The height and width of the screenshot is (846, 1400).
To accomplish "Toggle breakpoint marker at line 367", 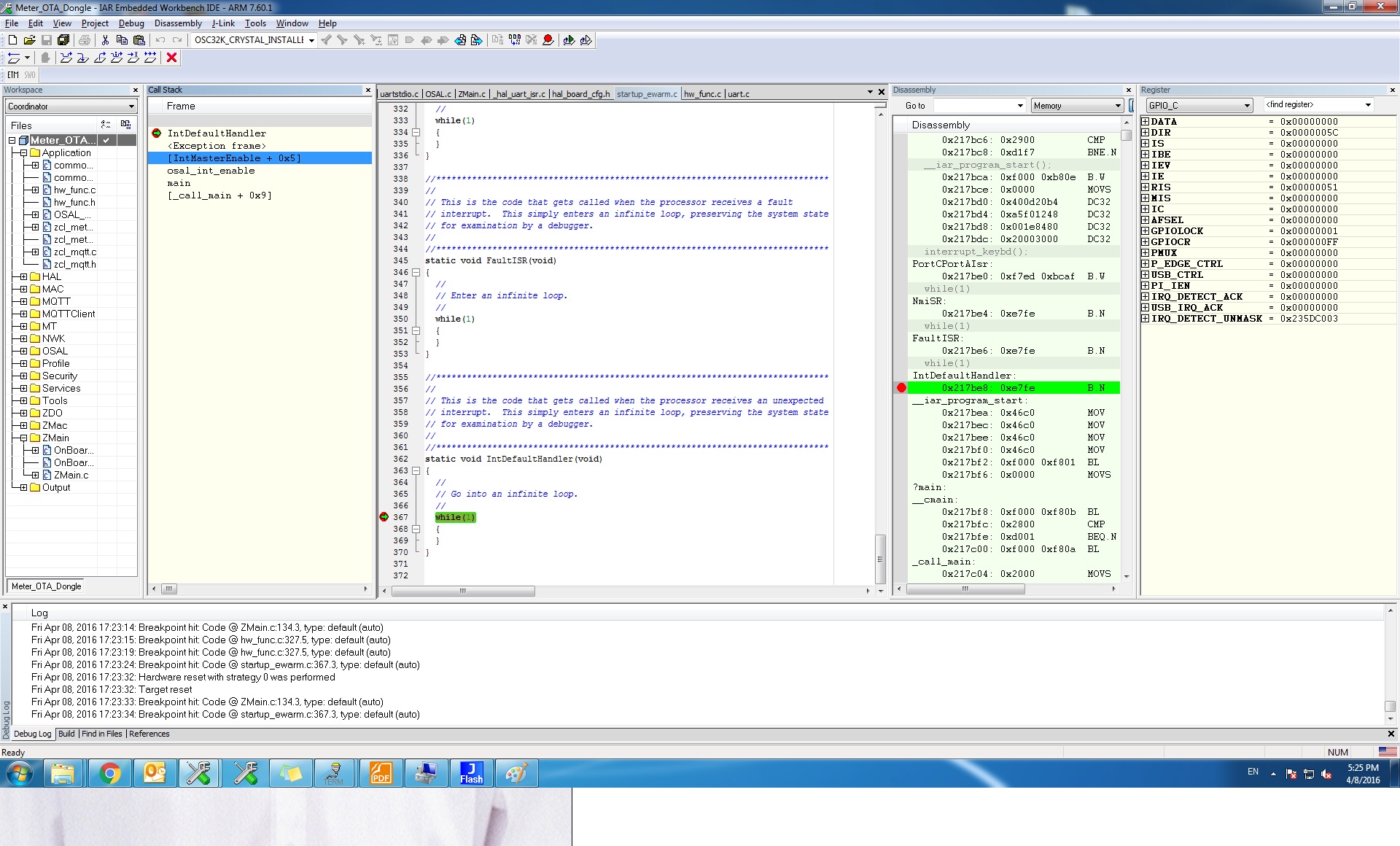I will tap(384, 517).
